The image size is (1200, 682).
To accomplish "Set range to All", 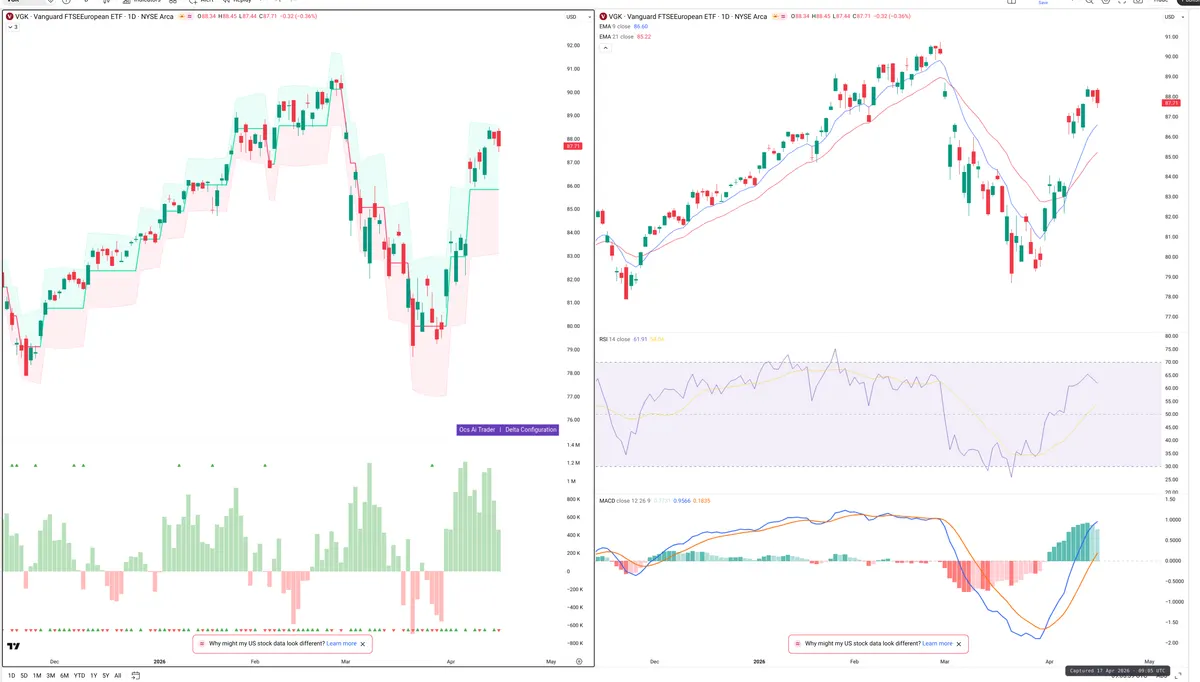I will (x=118, y=676).
